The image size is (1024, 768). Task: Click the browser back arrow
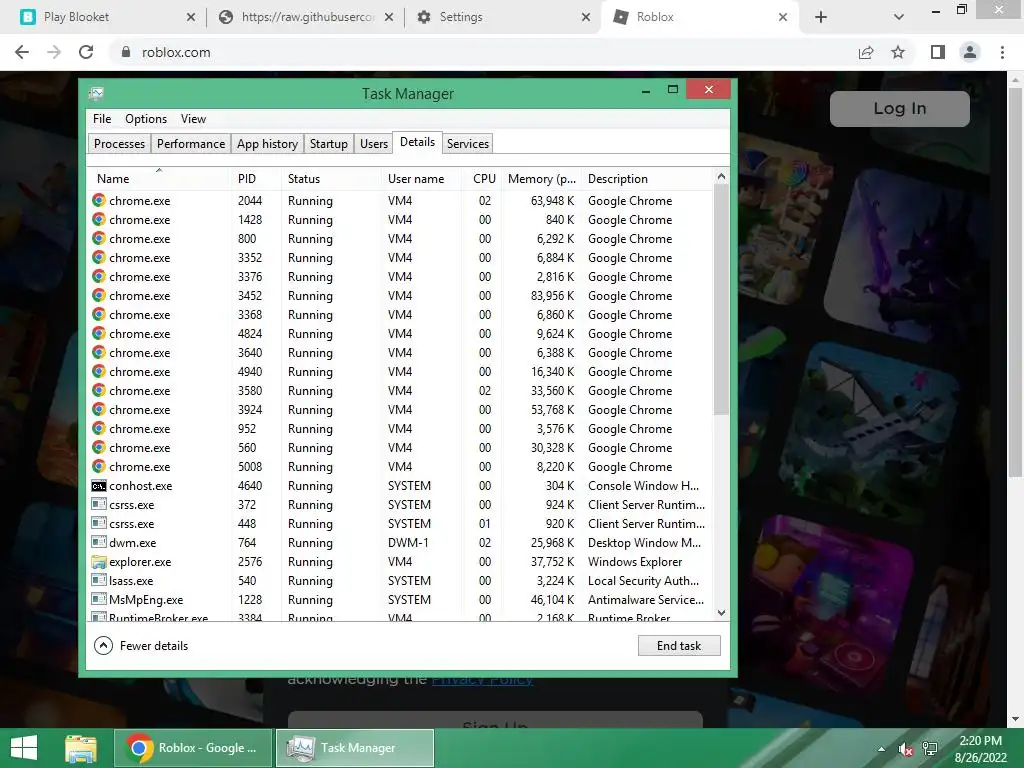[22, 52]
